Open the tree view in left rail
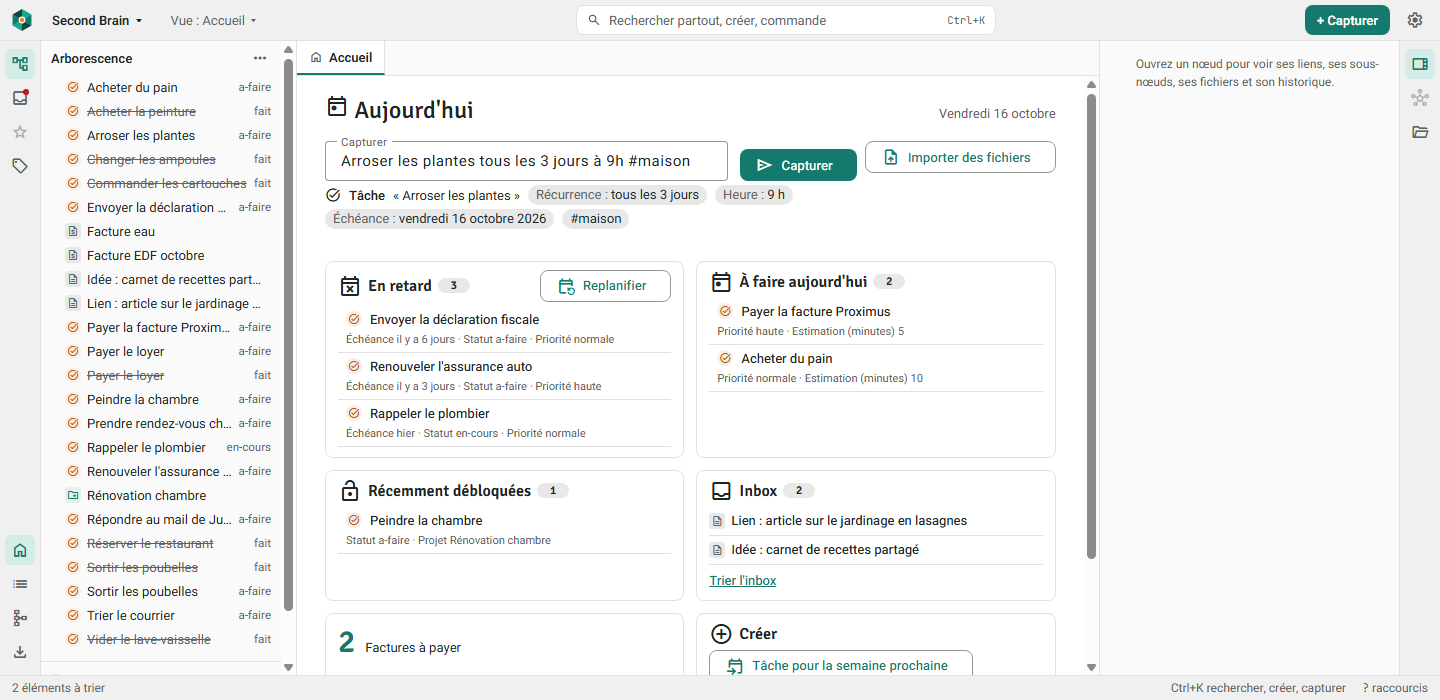Screen dimensions: 1440x700 click(x=20, y=65)
